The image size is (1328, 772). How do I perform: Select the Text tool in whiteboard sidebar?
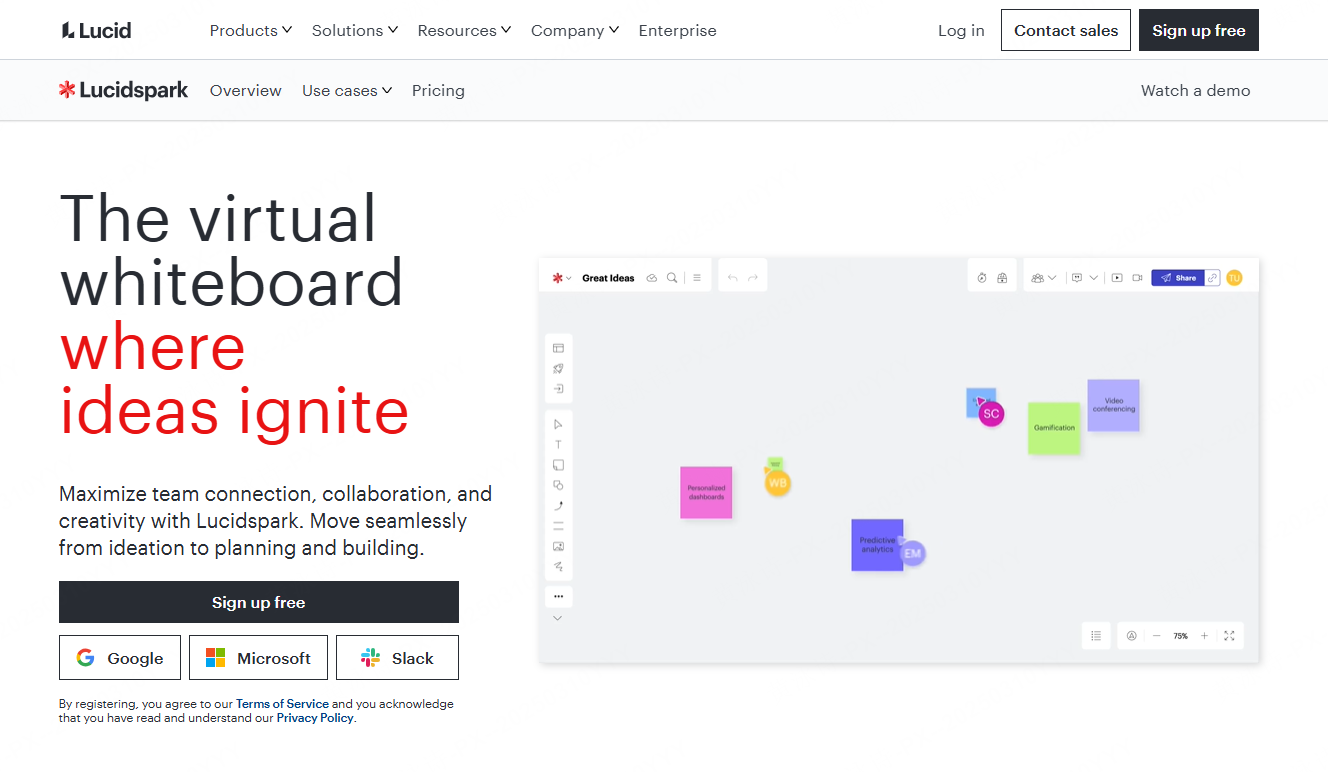558,445
